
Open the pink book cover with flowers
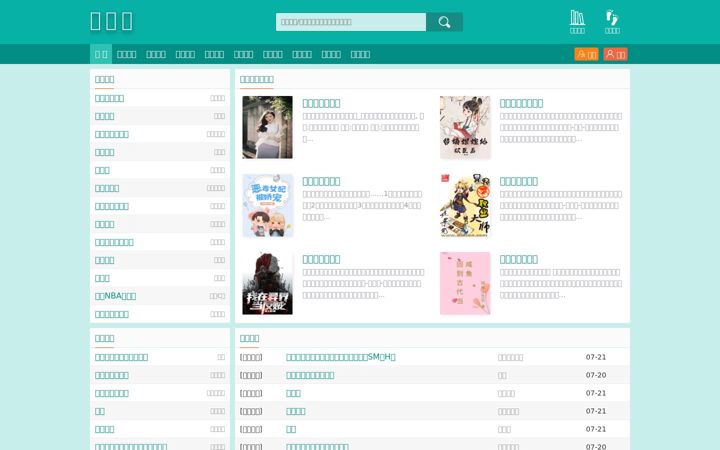coord(465,283)
